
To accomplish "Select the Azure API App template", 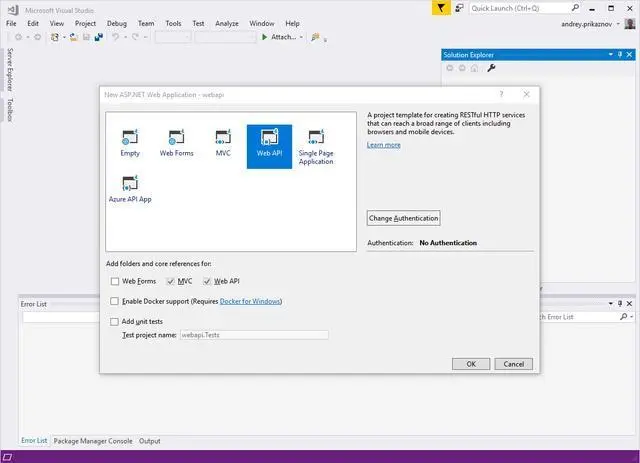I will 130,187.
